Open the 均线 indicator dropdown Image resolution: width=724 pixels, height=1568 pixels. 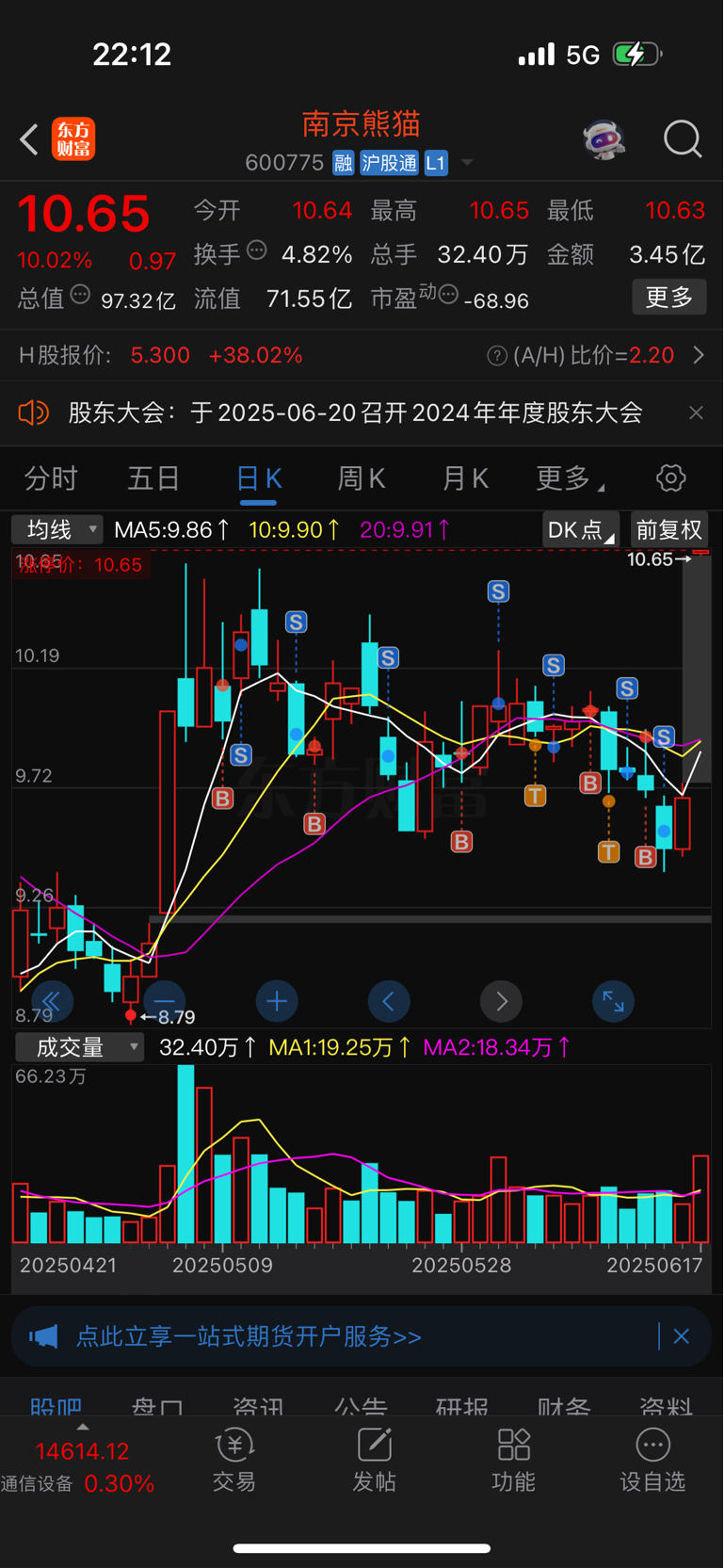pos(57,529)
